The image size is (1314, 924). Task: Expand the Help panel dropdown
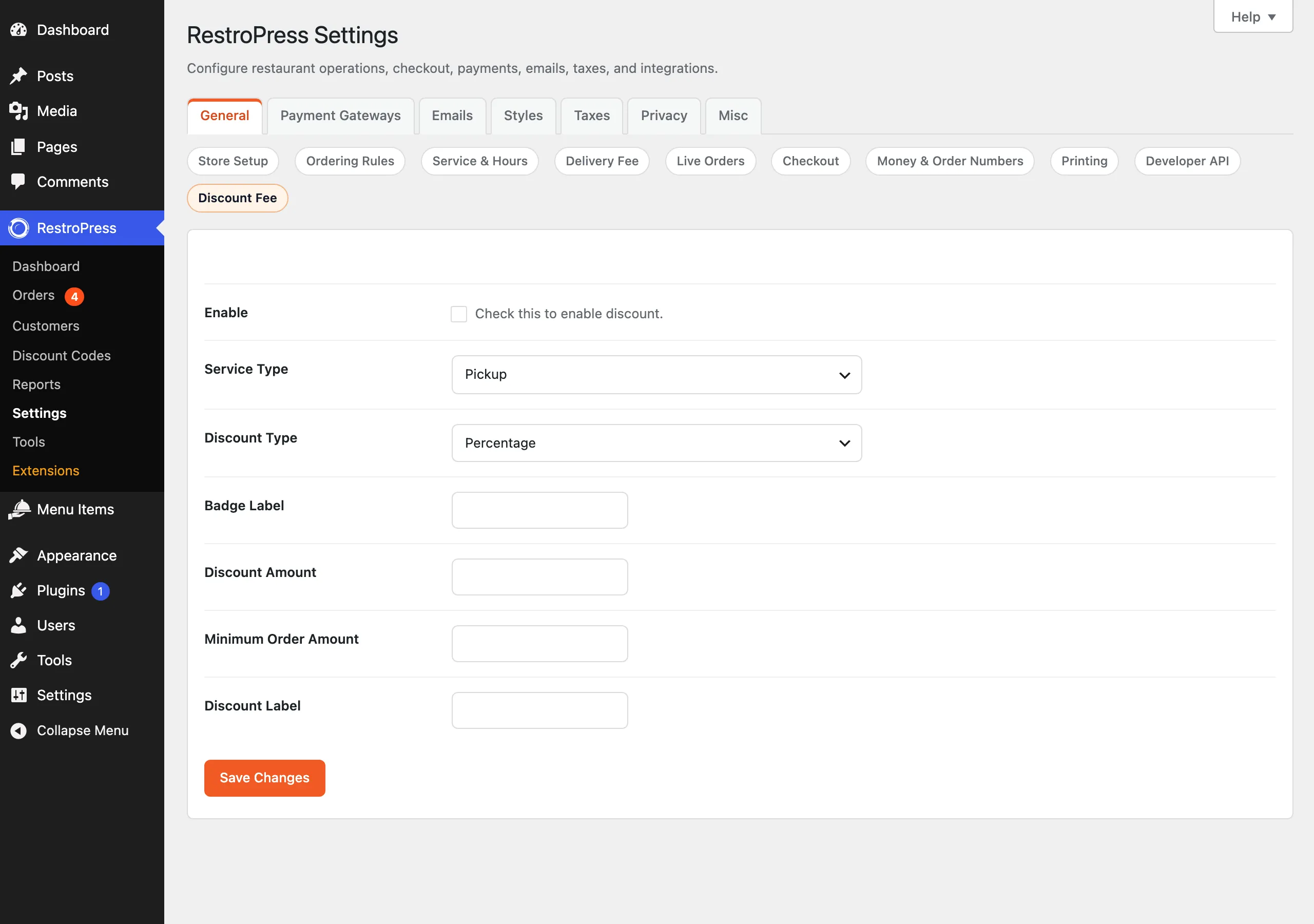(1253, 16)
